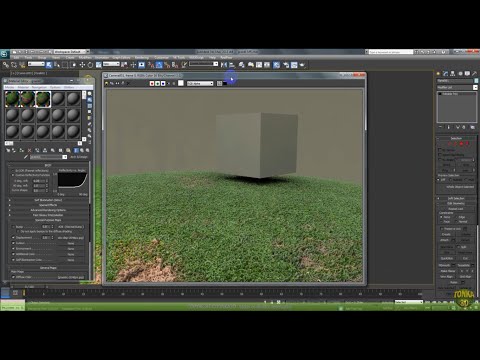Screen dimensions: 480x360
Task: Open the render channel display dropdown
Action: click(x=200, y=83)
